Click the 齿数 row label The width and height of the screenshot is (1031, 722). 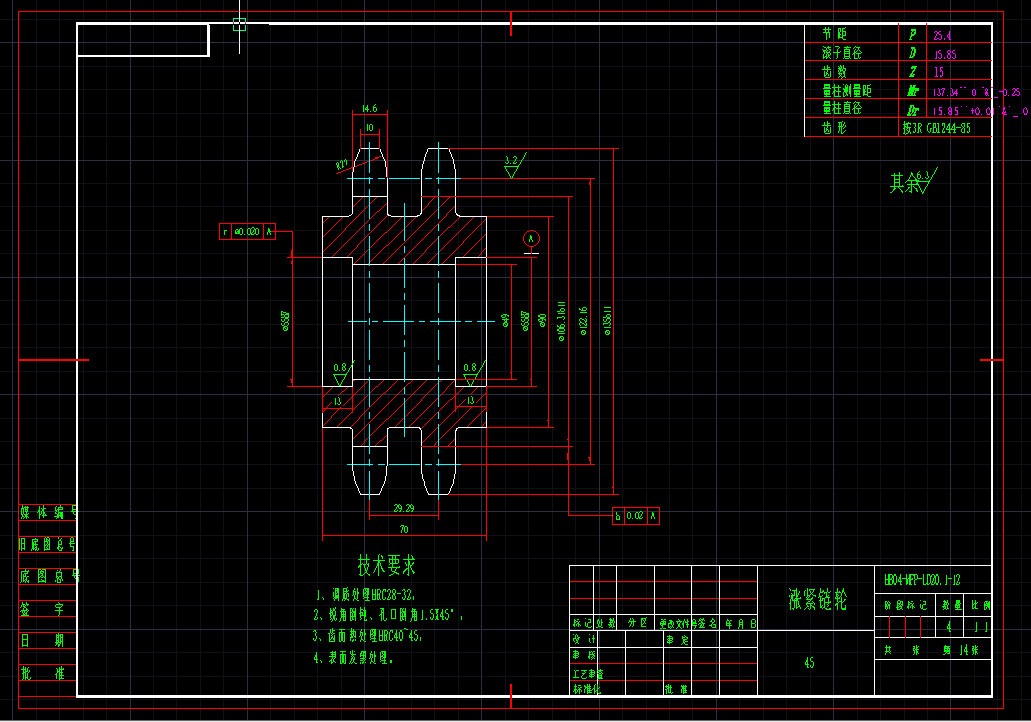pos(834,71)
